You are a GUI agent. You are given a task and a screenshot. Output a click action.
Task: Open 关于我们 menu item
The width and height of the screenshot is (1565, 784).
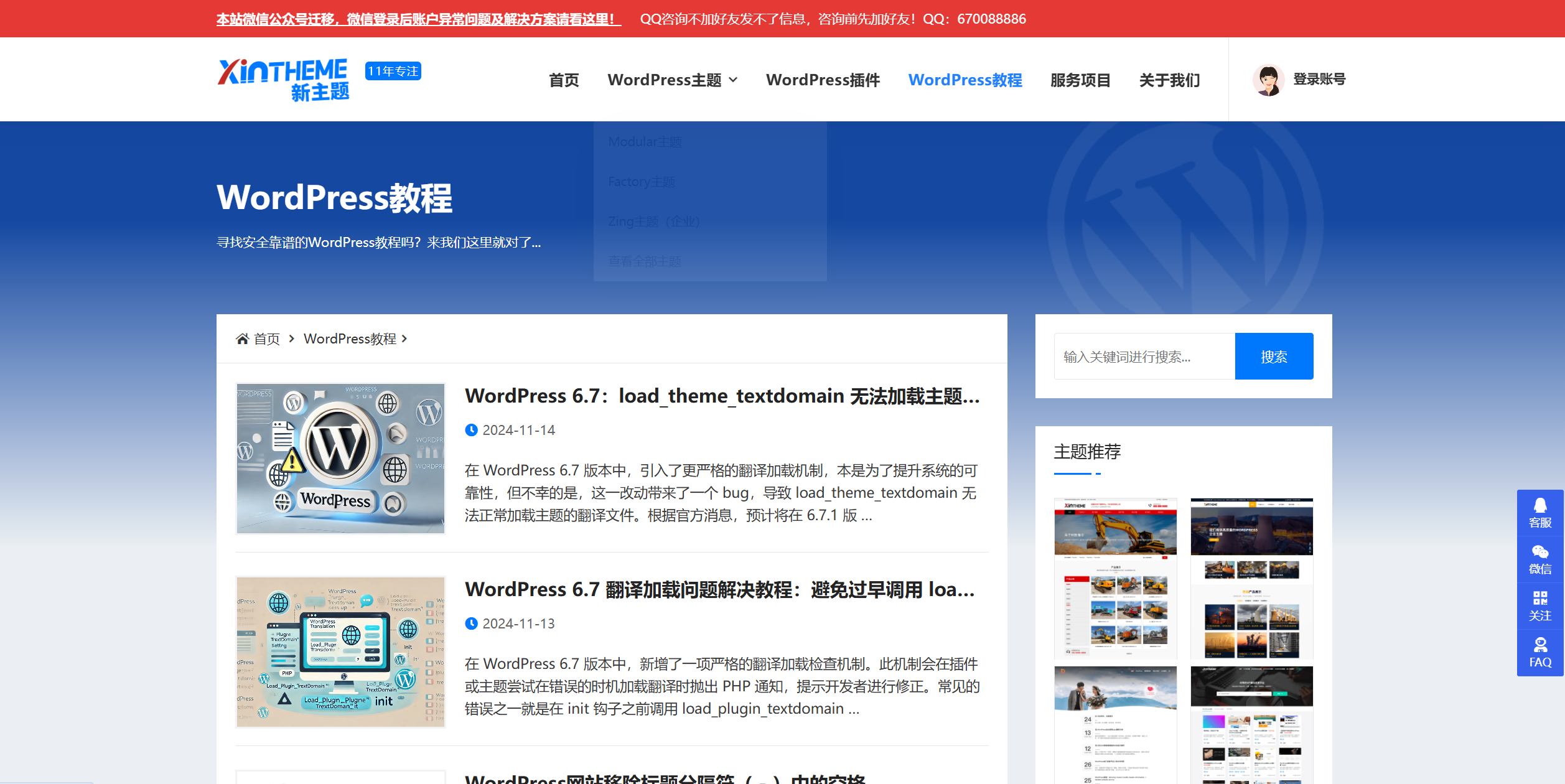click(1169, 80)
